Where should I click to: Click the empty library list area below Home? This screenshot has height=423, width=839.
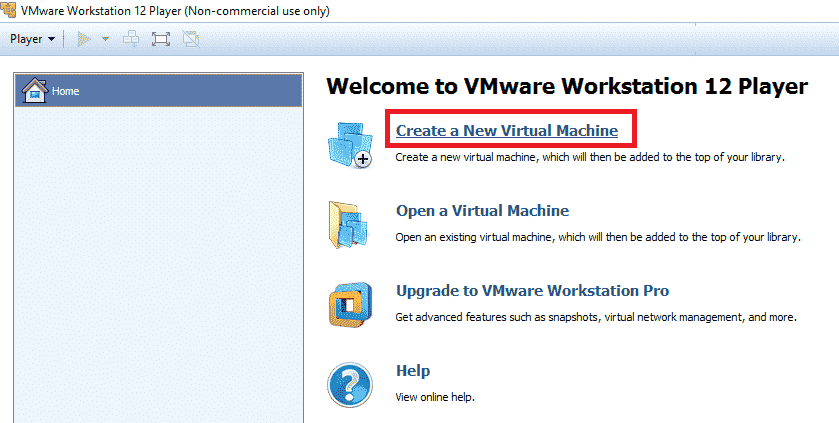(158, 260)
